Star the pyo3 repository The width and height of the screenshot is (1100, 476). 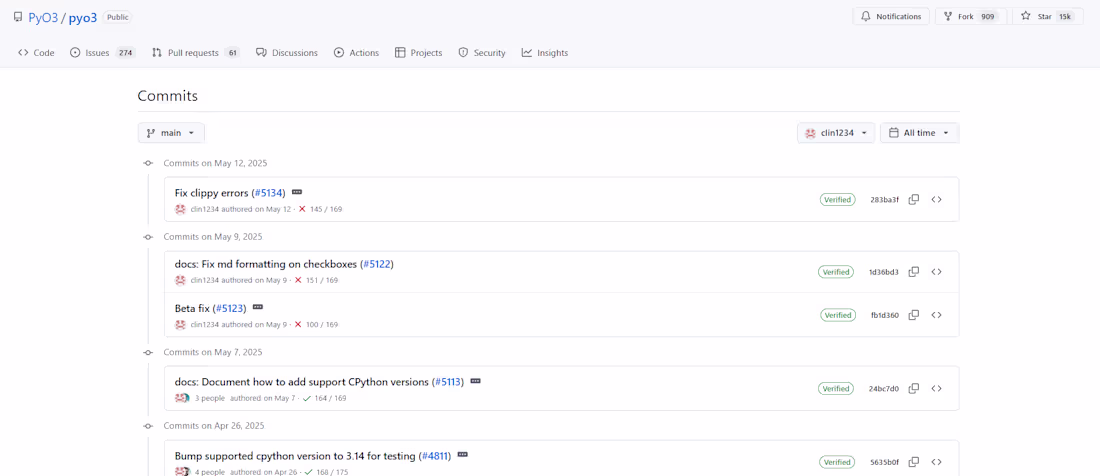[x=1047, y=16]
